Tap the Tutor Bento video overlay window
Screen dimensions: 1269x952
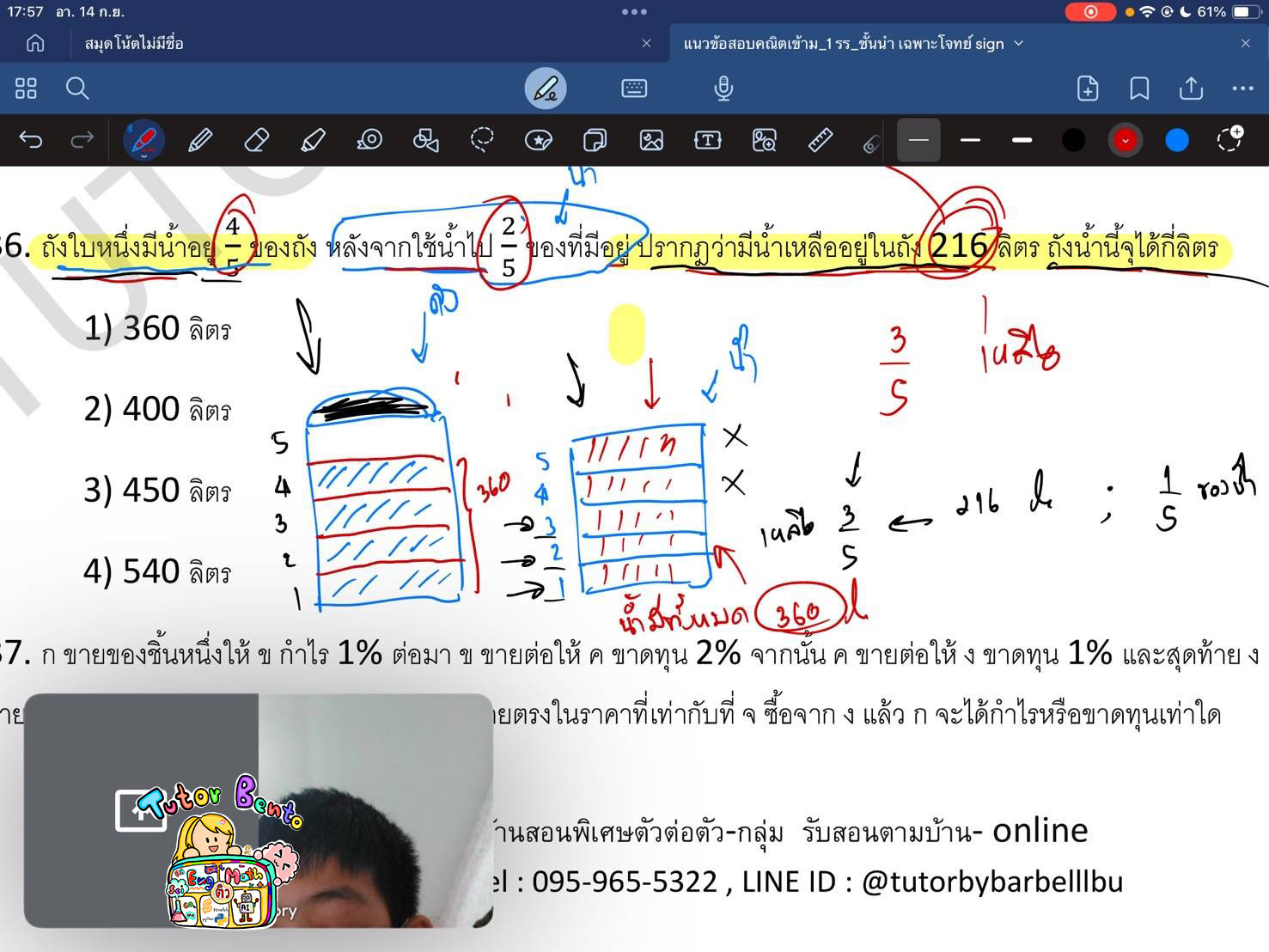click(x=258, y=810)
